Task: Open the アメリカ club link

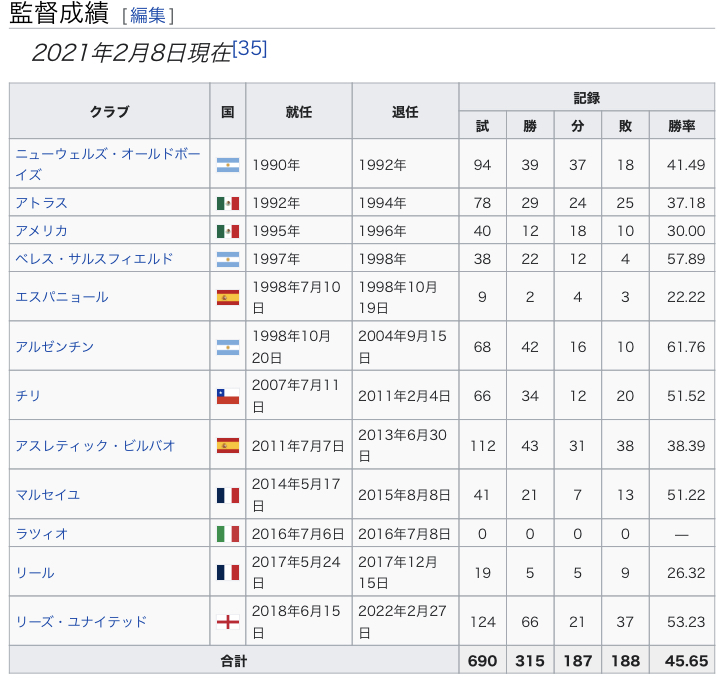Action: pos(41,231)
